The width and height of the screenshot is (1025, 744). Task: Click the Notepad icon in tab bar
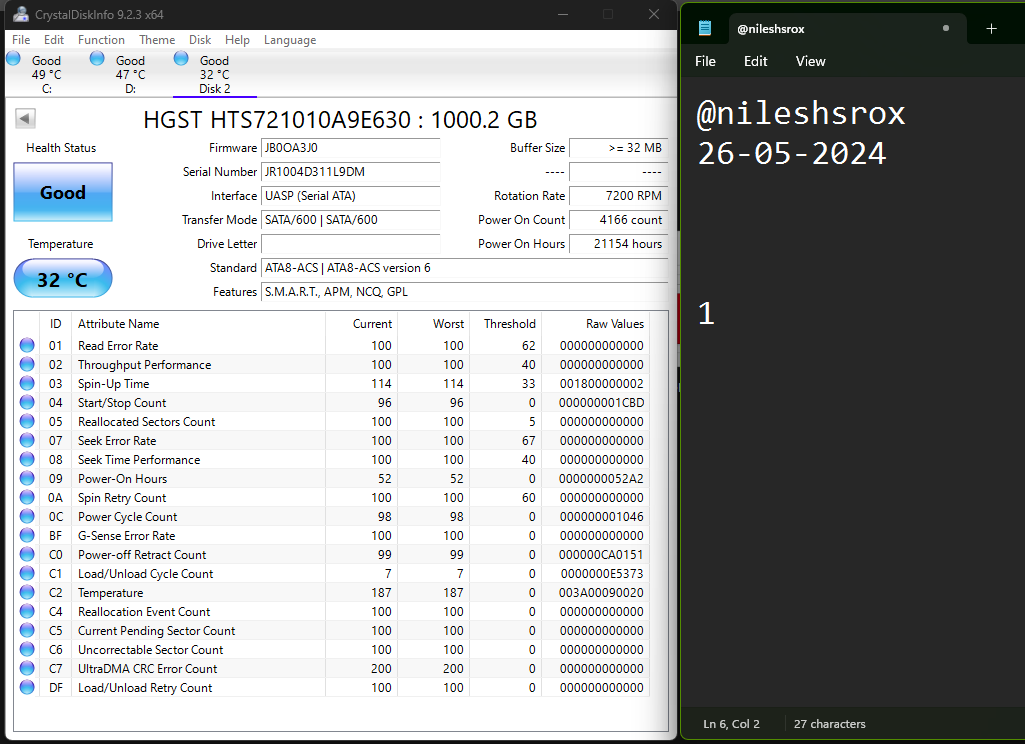click(x=706, y=28)
